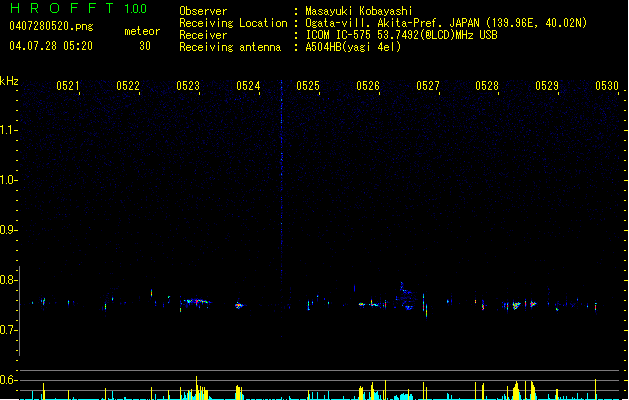This screenshot has height=400, width=629.
Task: Select the file name 0407280520.png
Action: tap(51, 26)
